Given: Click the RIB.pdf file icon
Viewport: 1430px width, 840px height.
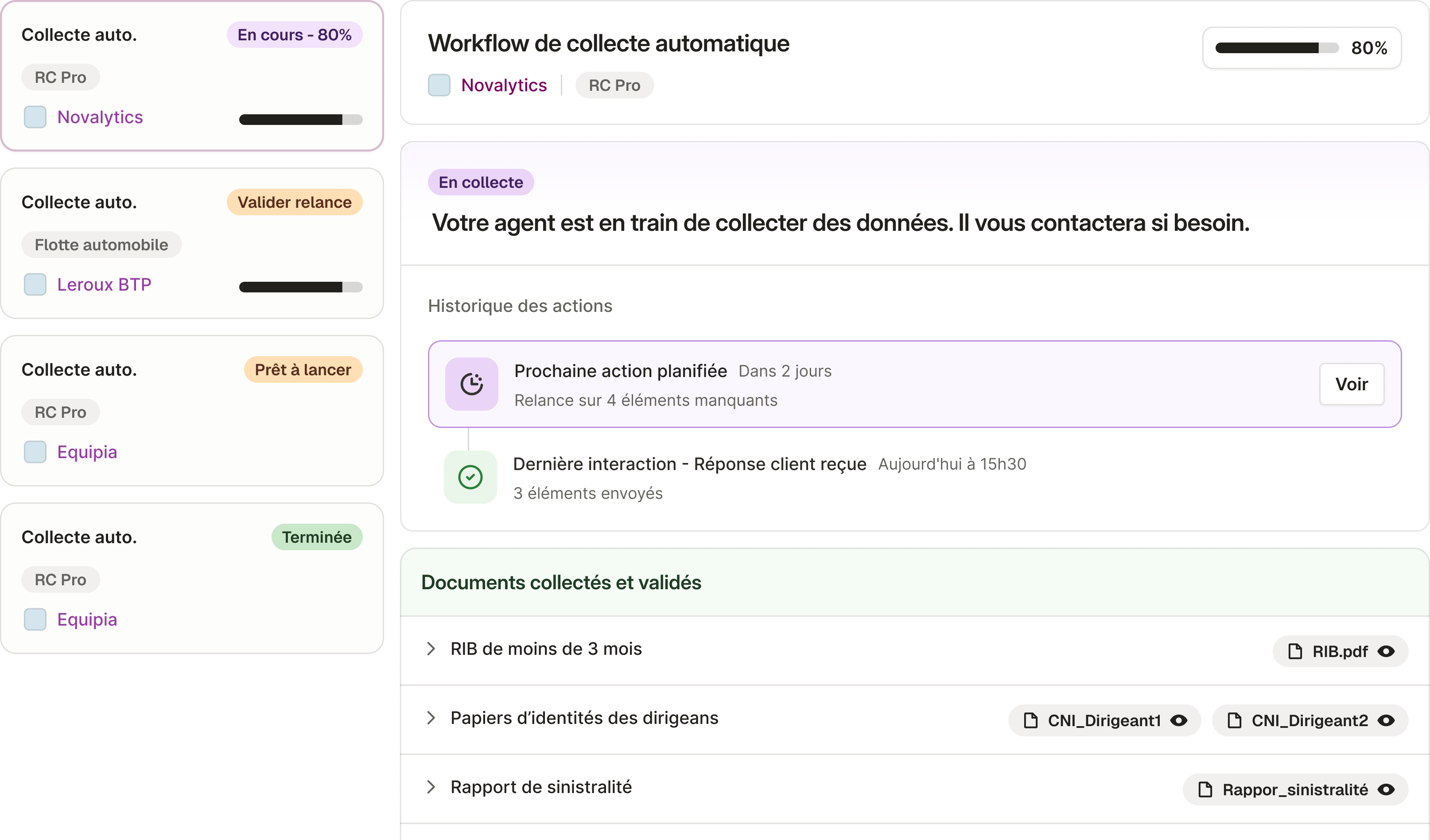Looking at the screenshot, I should [1295, 652].
